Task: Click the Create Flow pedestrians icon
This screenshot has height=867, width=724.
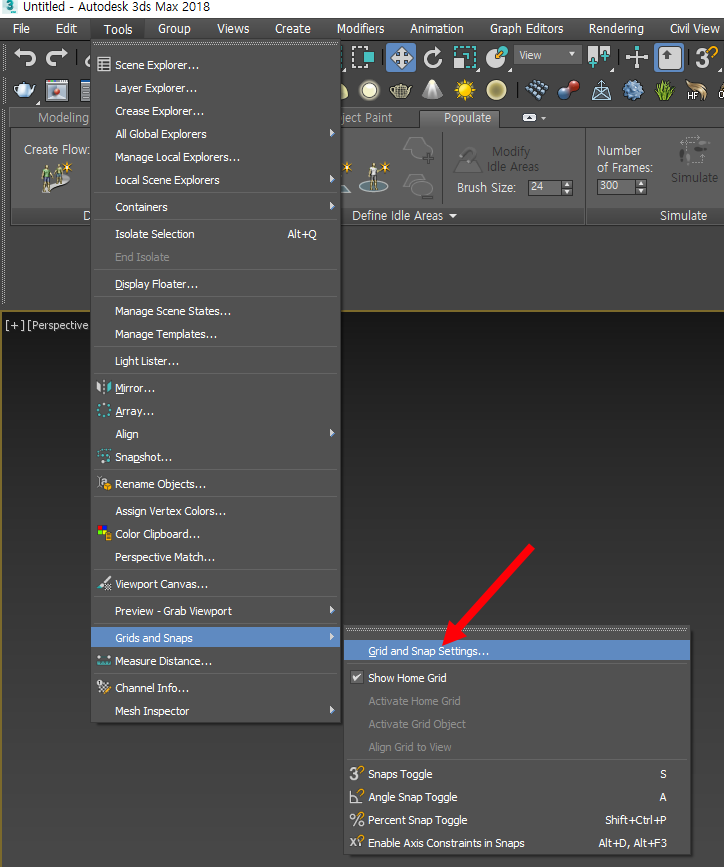Action: click(56, 177)
